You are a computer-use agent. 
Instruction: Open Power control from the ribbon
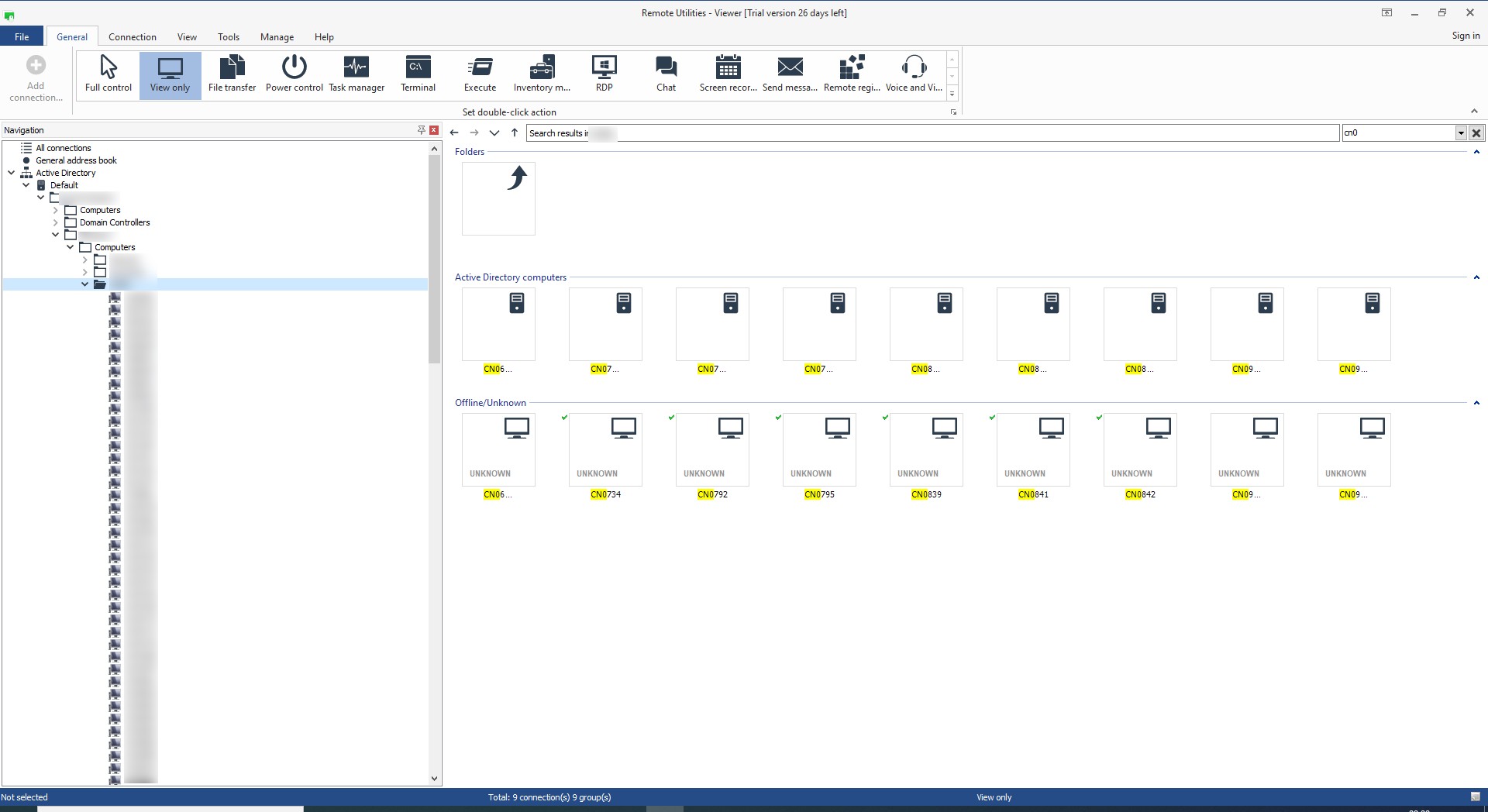click(x=294, y=74)
